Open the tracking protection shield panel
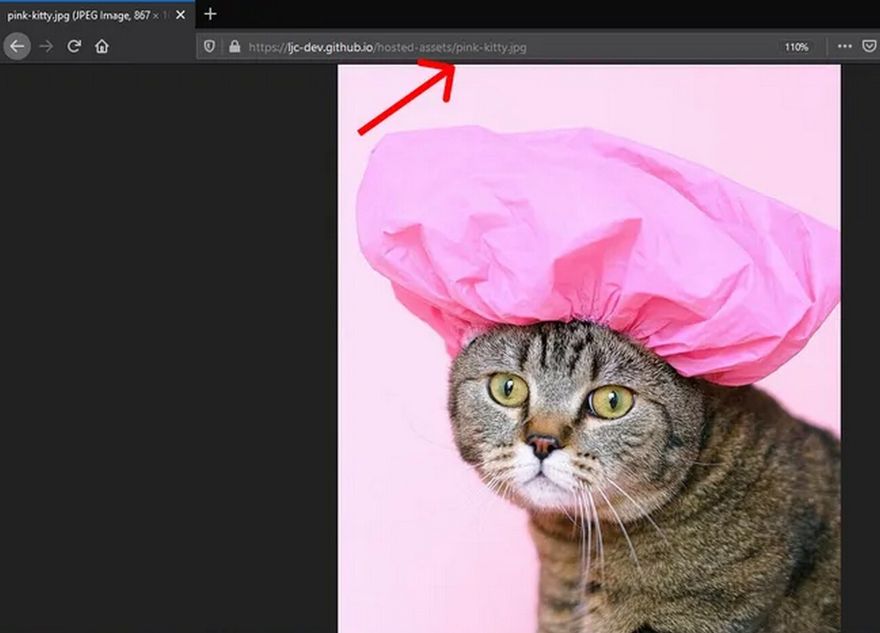 point(210,47)
